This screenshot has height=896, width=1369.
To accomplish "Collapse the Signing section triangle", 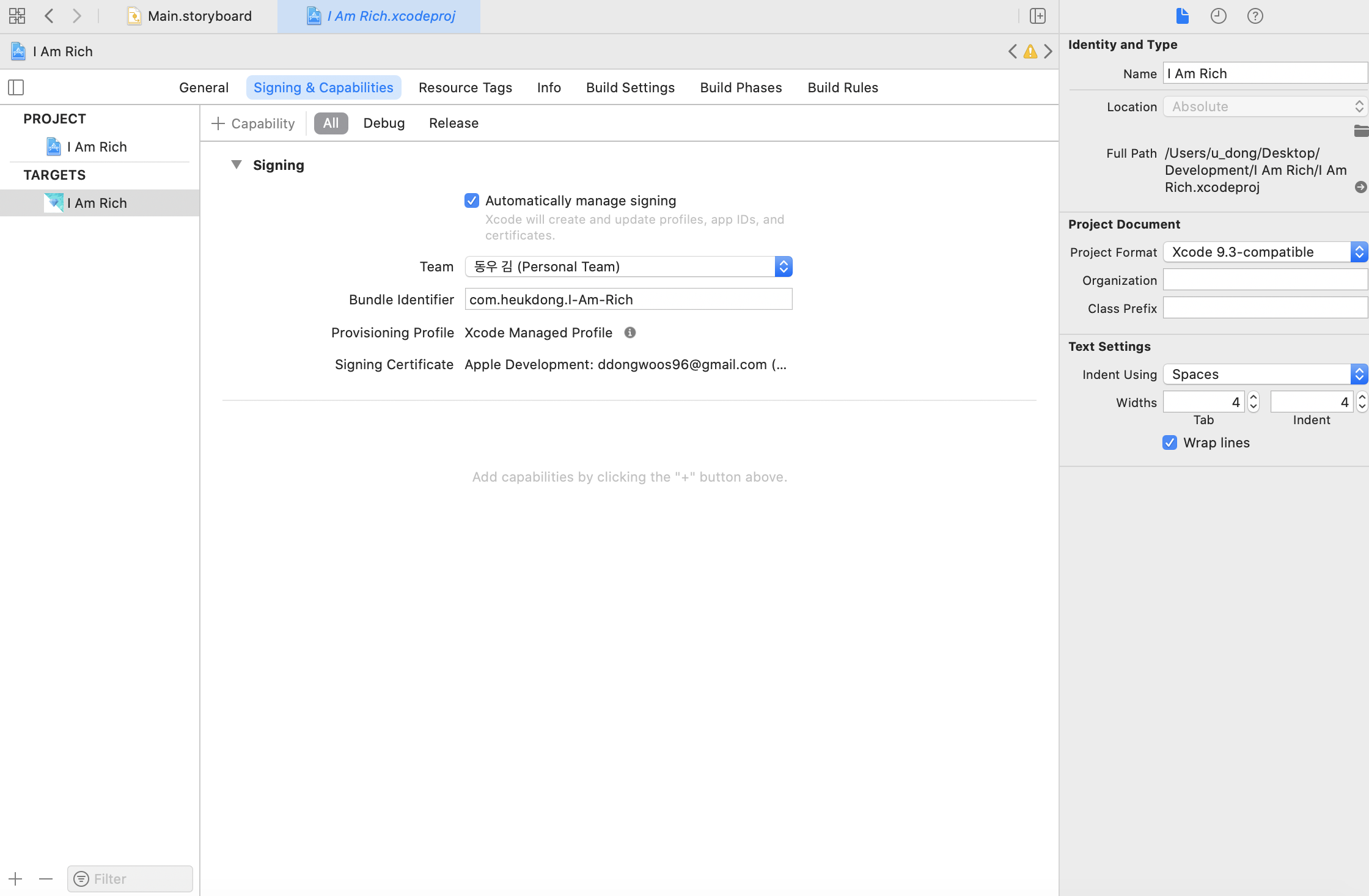I will [237, 164].
